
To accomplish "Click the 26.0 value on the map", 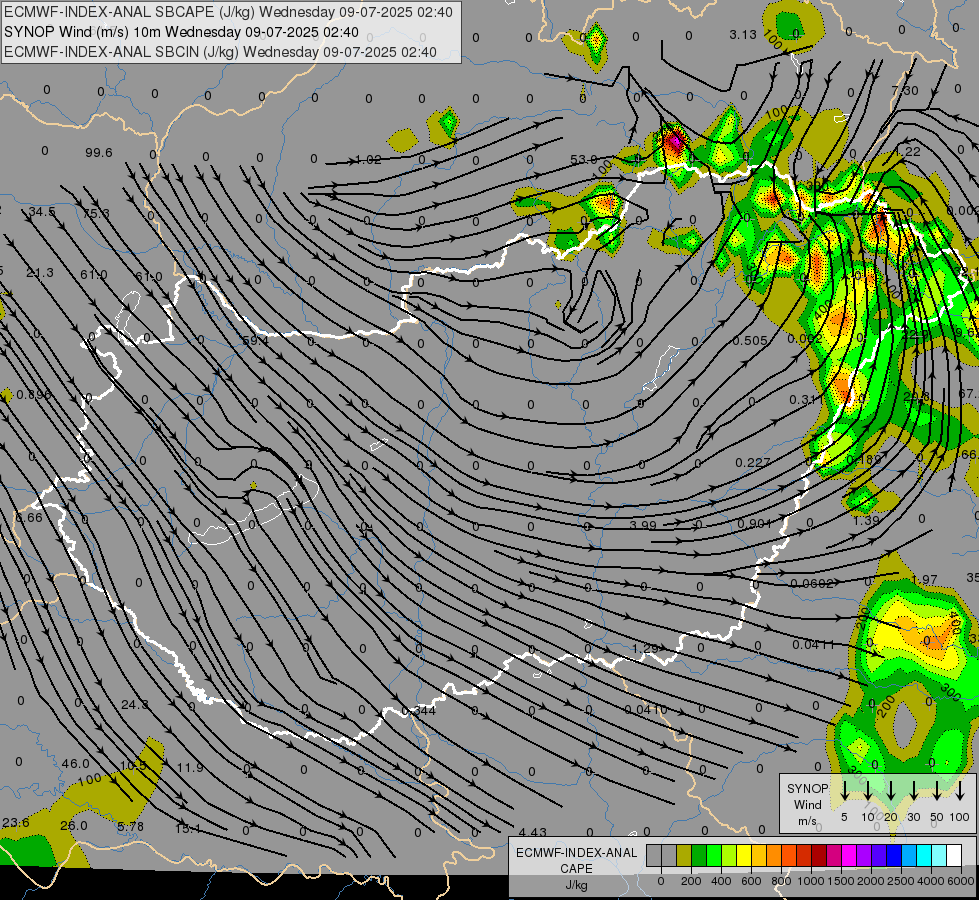I will (74, 826).
